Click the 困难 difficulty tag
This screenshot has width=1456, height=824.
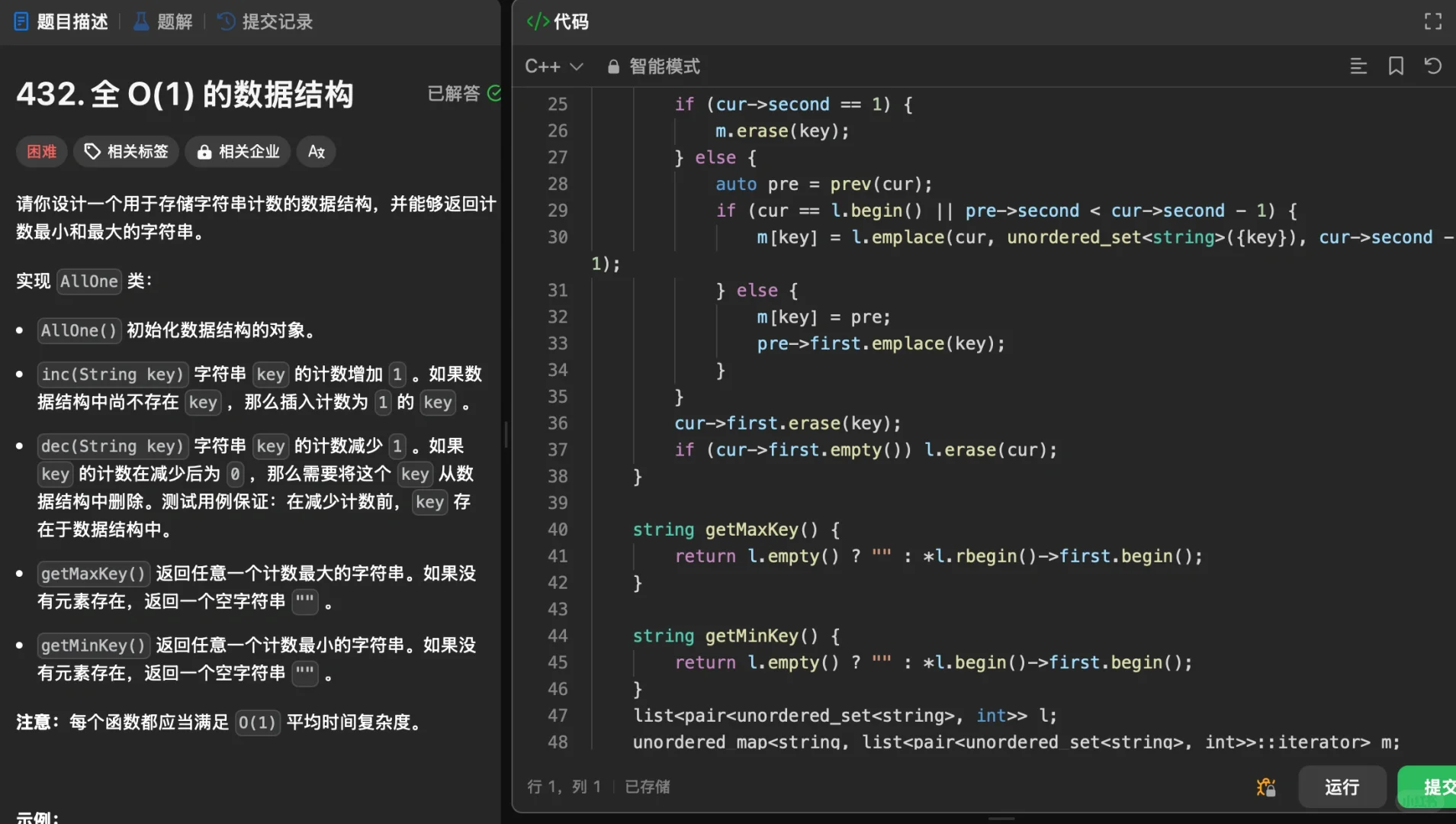tap(42, 152)
